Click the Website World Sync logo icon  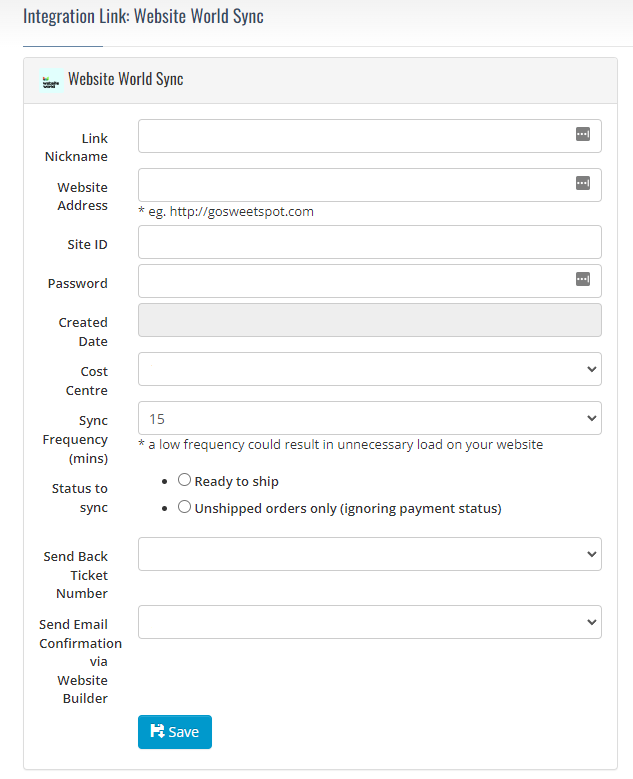click(x=51, y=81)
